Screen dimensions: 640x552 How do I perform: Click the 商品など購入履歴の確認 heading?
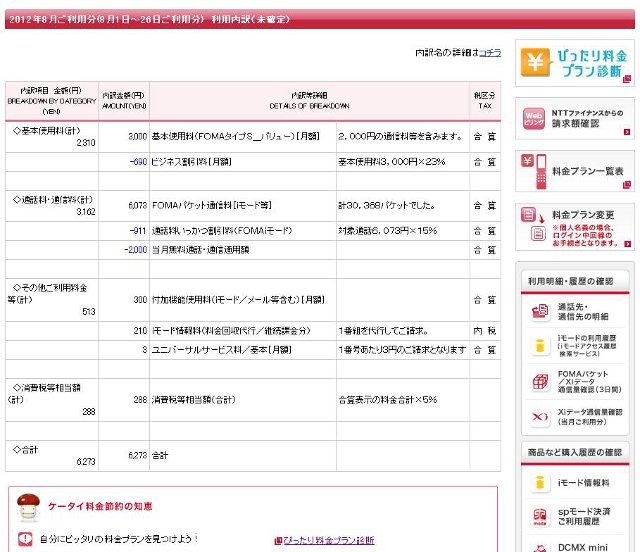click(575, 452)
